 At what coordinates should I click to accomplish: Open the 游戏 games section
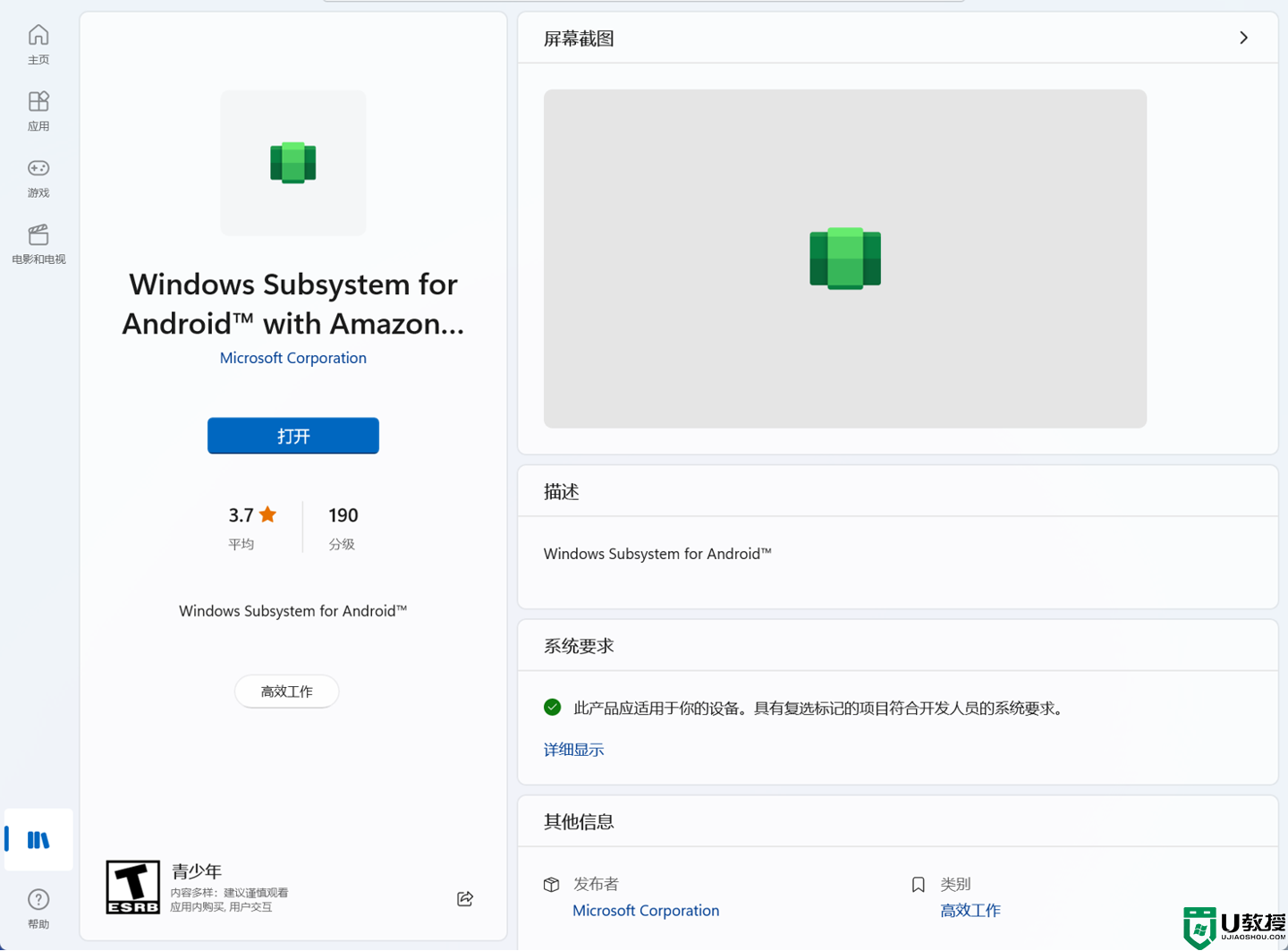(38, 178)
